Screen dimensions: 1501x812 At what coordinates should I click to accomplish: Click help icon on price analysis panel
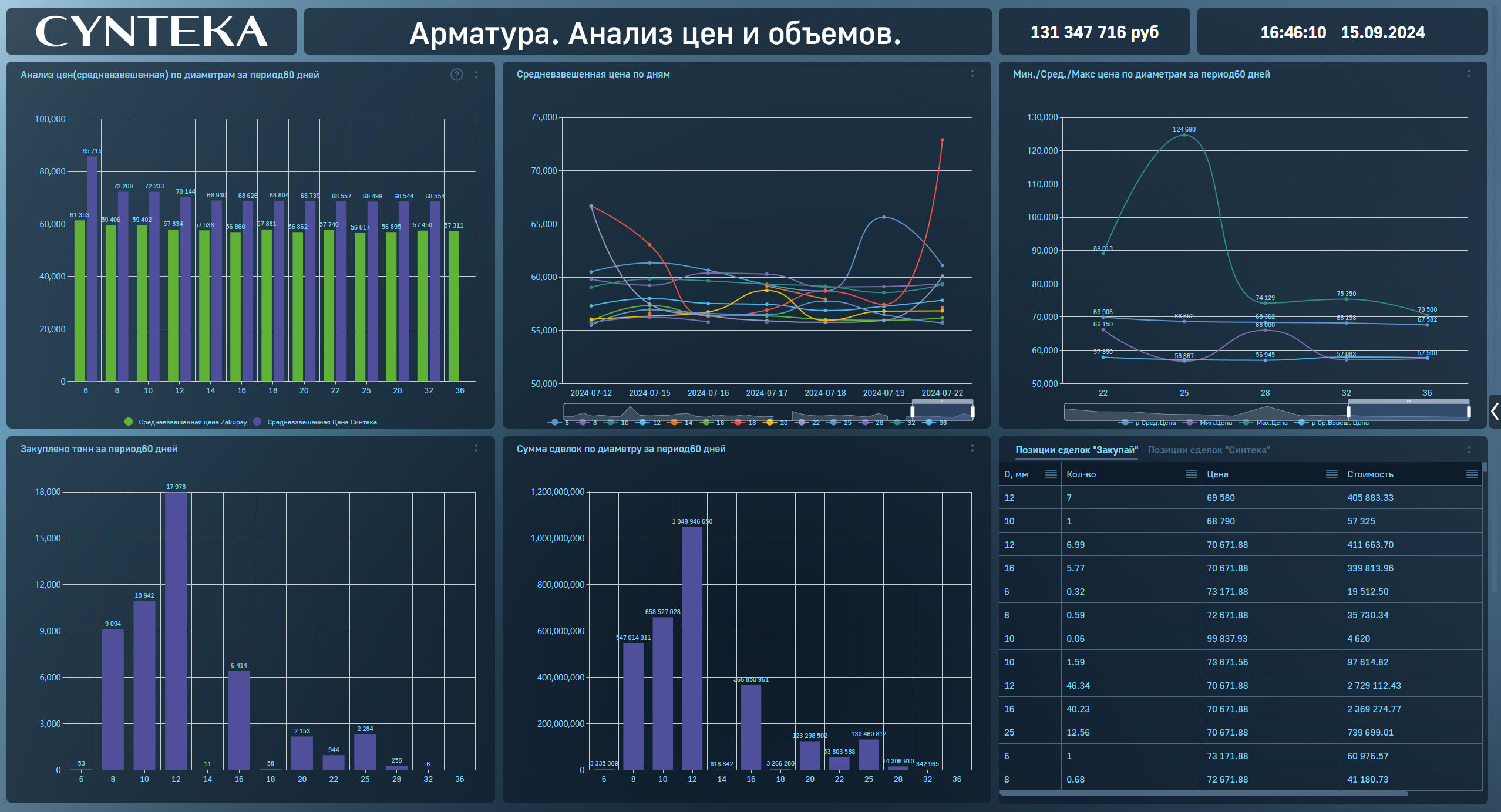[x=456, y=75]
